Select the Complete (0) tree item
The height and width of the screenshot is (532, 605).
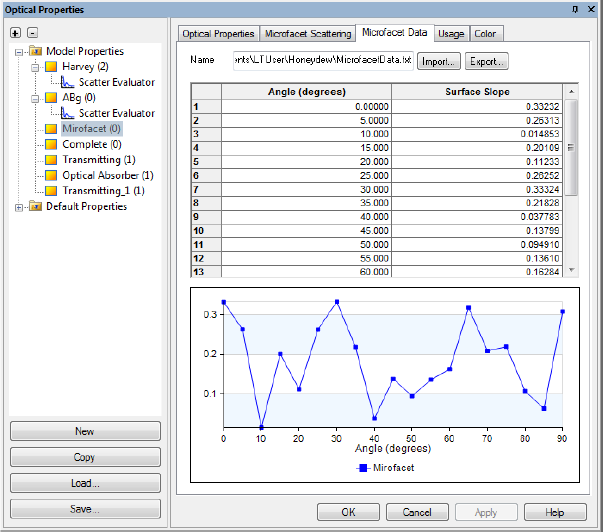point(92,144)
